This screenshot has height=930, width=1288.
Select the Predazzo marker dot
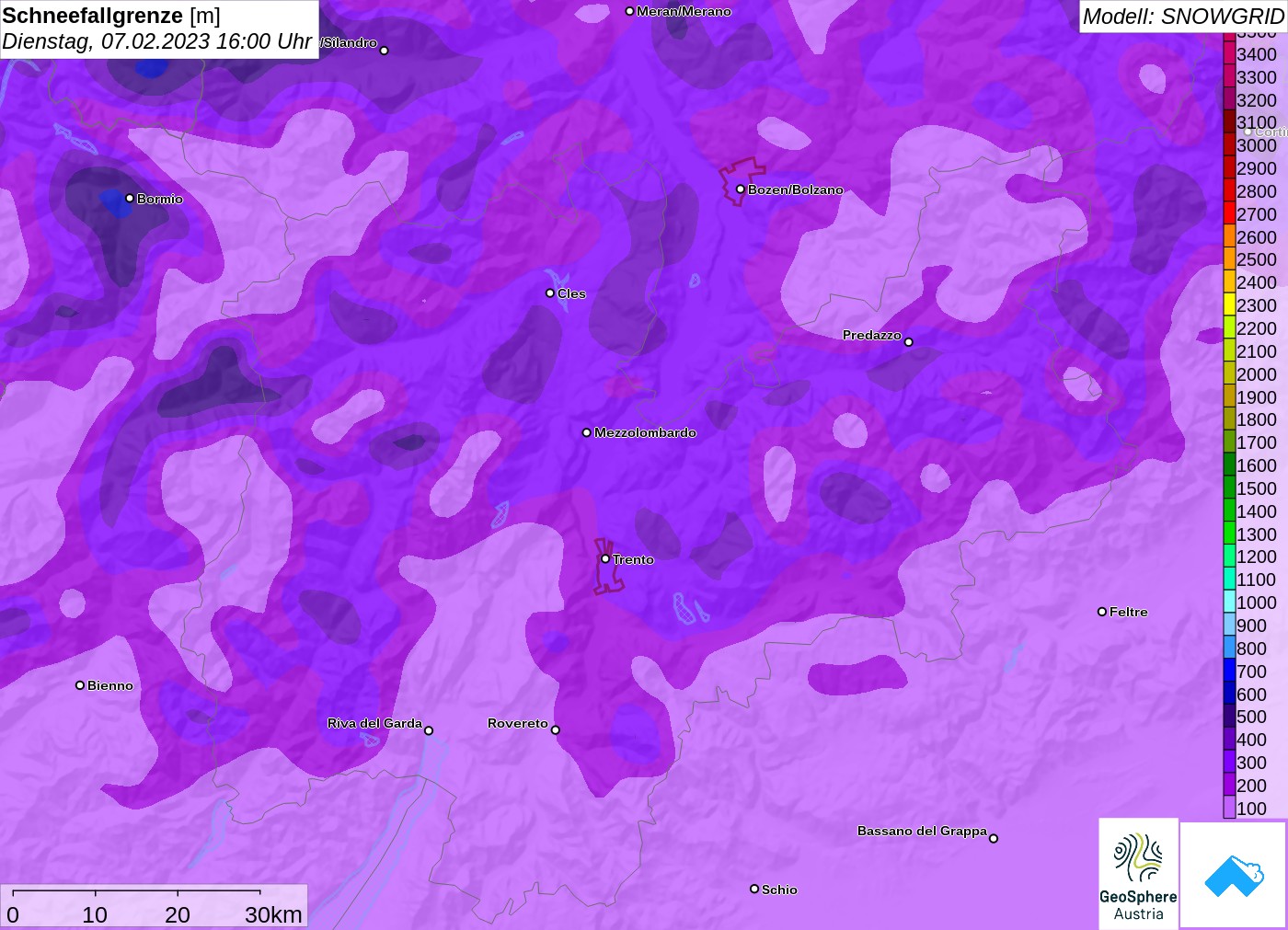(x=909, y=342)
